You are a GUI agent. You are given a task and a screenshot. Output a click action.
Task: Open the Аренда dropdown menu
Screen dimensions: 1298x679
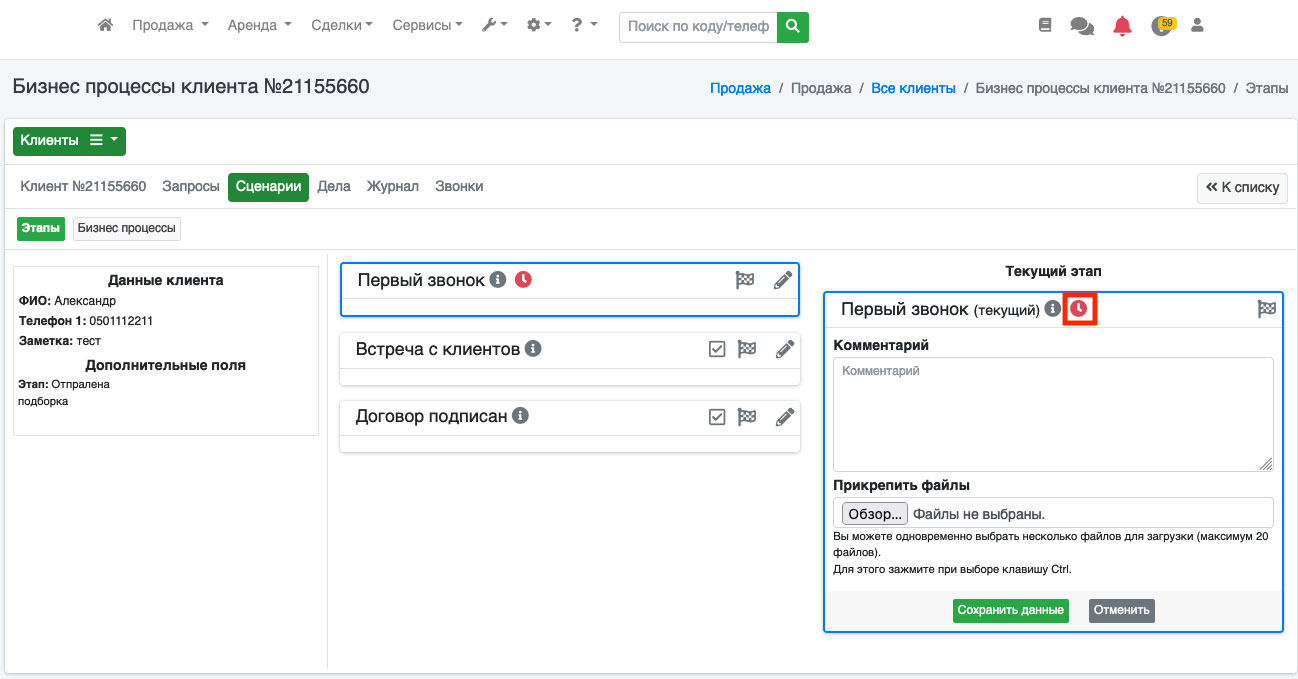pyautogui.click(x=259, y=26)
